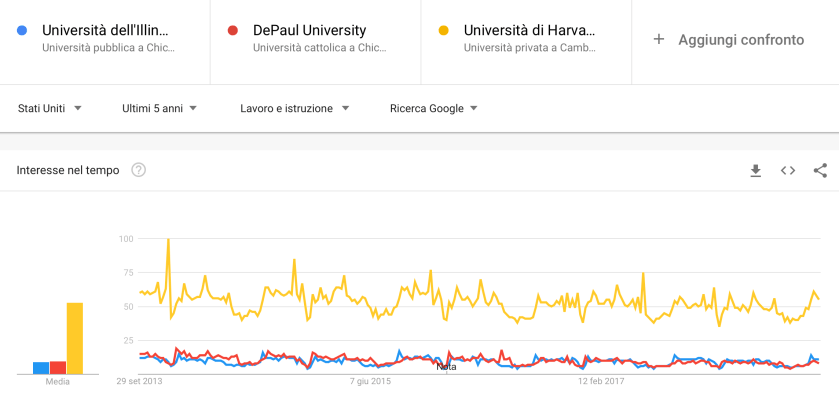Click the Interesse nel tempo heading

68,170
